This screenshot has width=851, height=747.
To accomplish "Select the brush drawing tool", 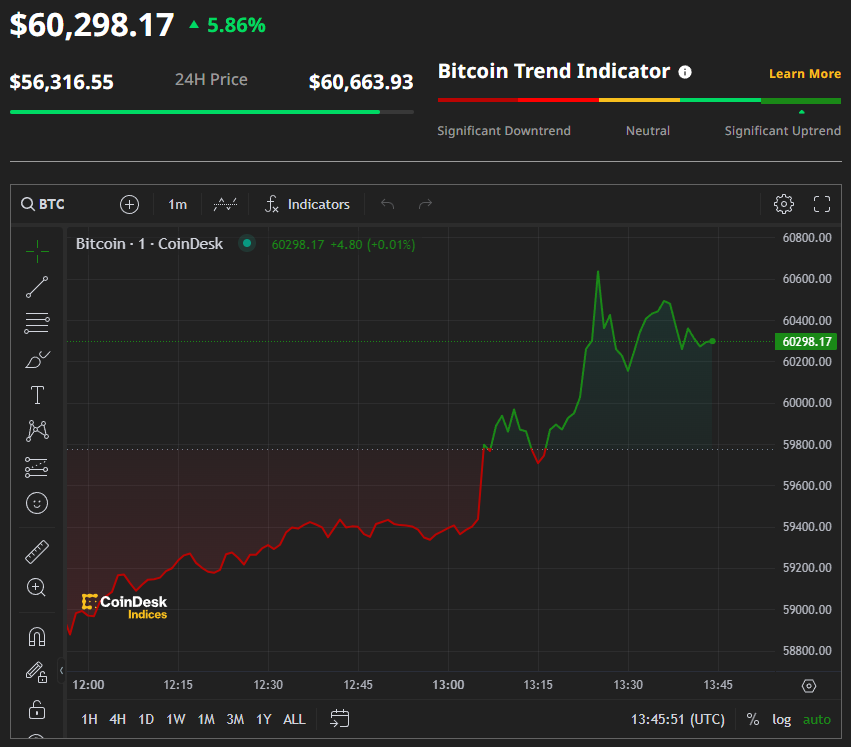I will click(x=37, y=359).
